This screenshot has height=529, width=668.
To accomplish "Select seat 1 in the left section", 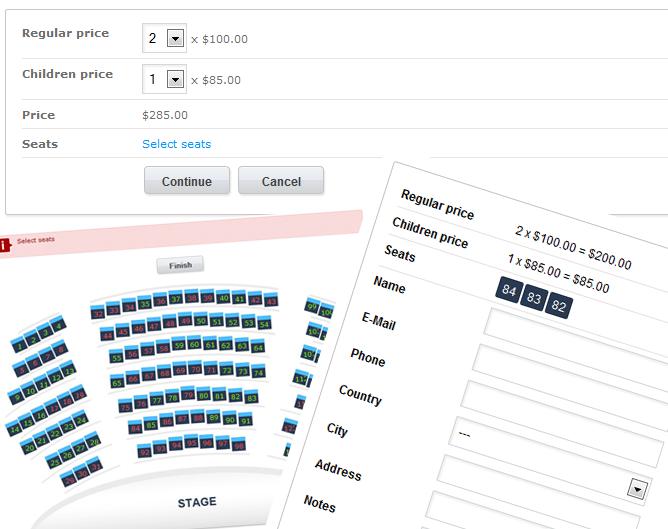I will (18, 344).
